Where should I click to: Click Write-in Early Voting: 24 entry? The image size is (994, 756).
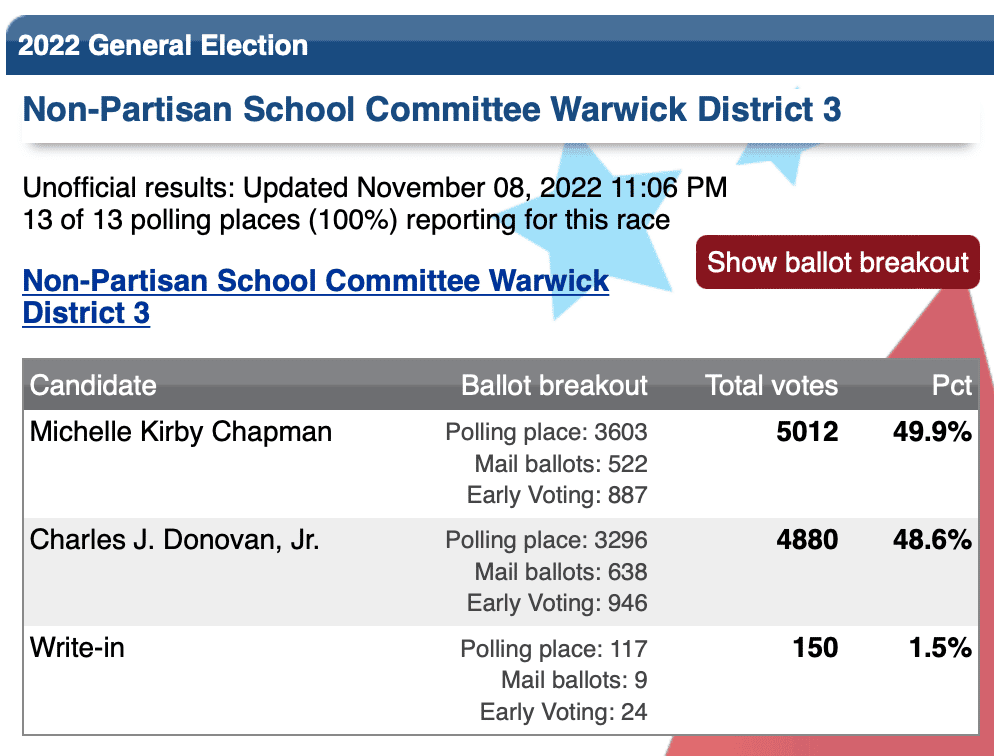tap(564, 712)
